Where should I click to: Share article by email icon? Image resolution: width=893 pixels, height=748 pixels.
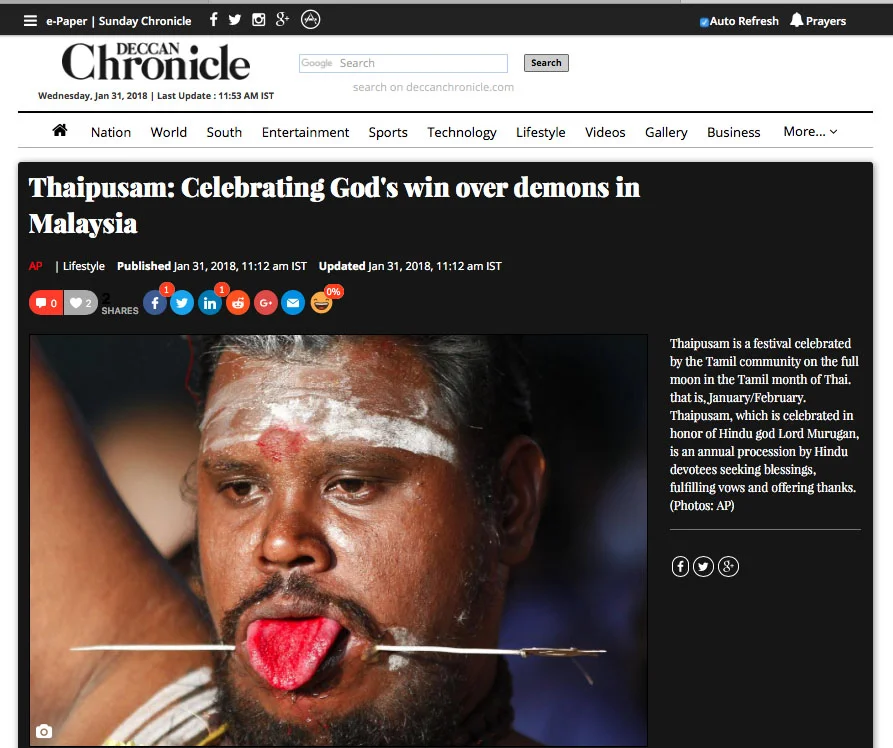point(293,303)
